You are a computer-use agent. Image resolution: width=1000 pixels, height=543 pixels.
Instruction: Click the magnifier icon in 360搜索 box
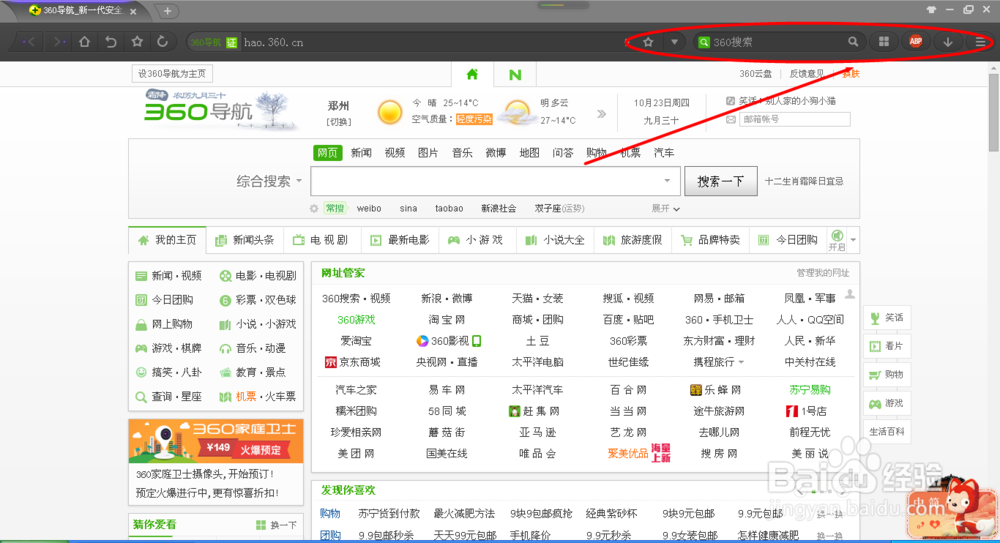853,42
